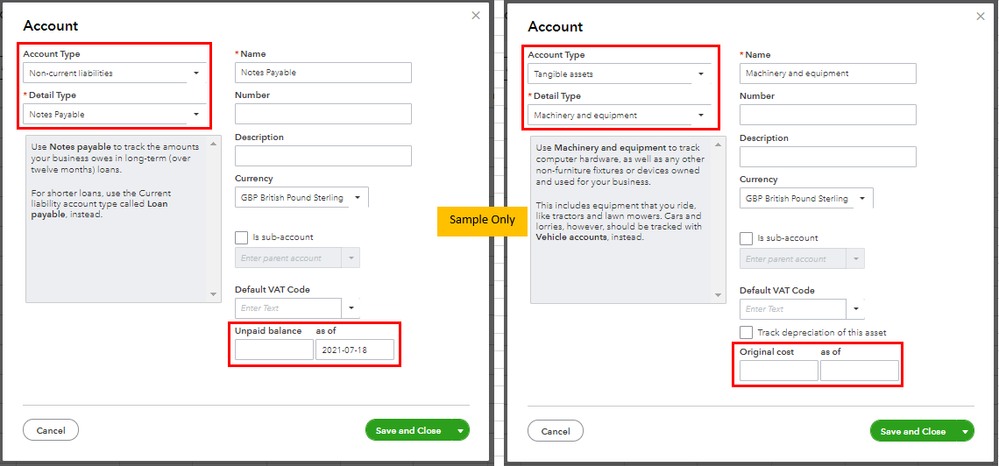999x466 pixels.
Task: Close the left Account dialog
Action: click(475, 16)
